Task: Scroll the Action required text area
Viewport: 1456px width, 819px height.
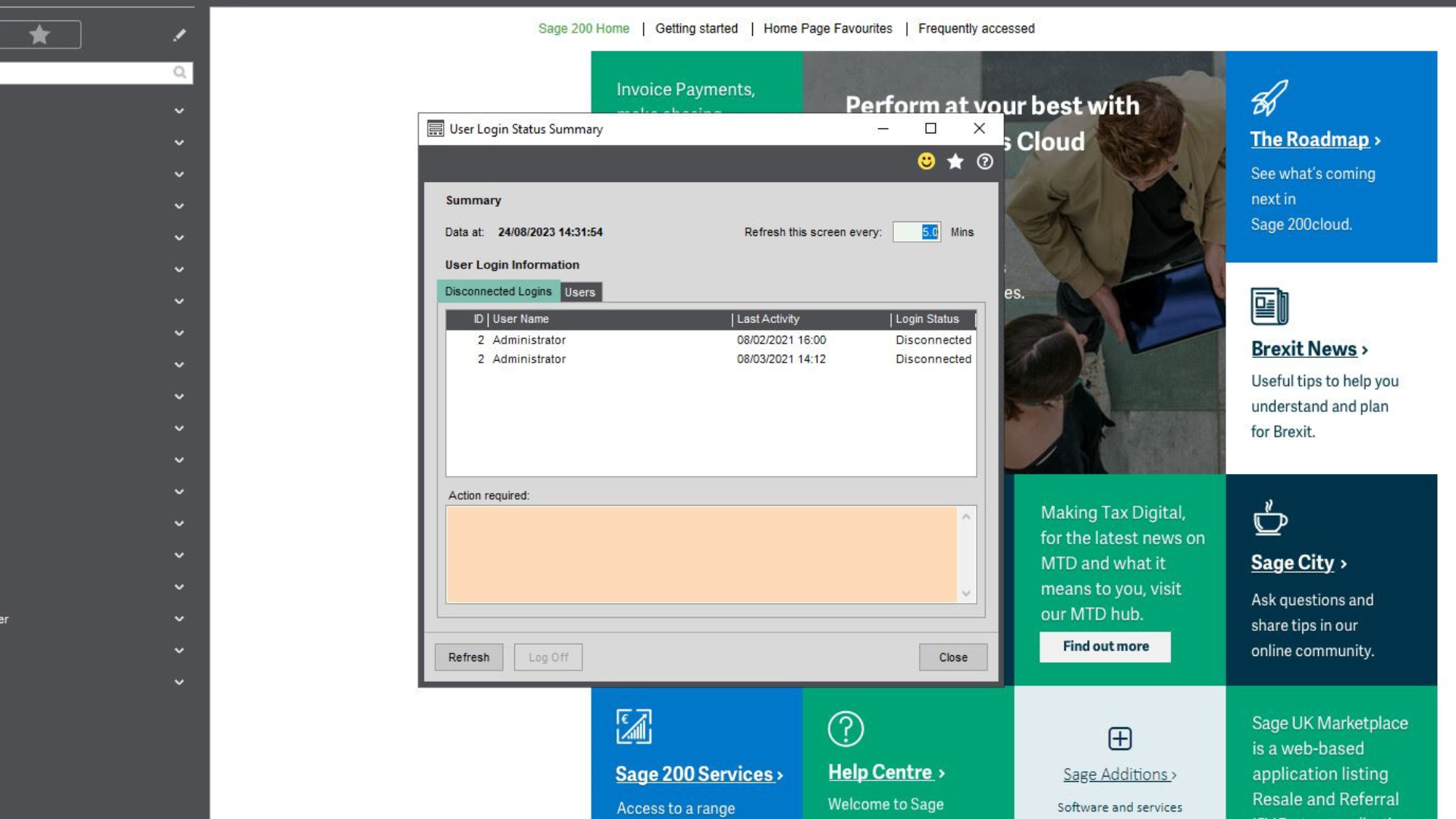Action: 965,553
